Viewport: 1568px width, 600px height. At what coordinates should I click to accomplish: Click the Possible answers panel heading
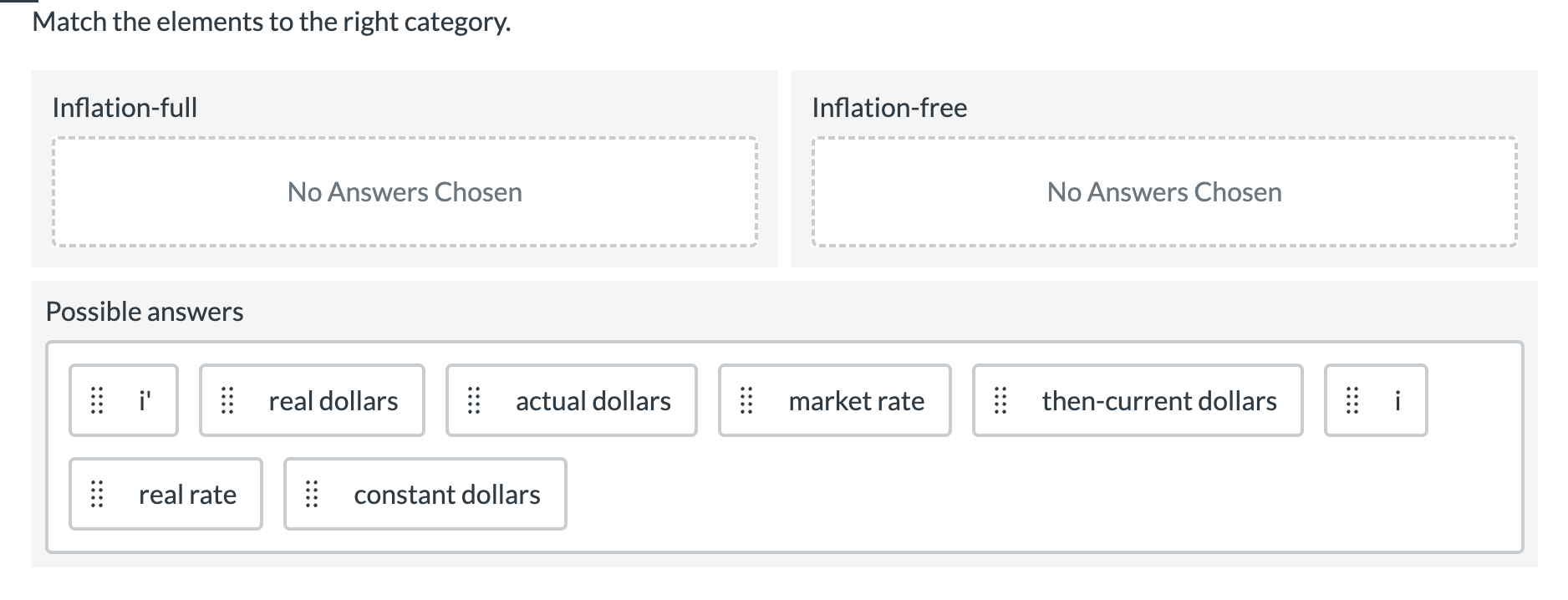coord(145,311)
